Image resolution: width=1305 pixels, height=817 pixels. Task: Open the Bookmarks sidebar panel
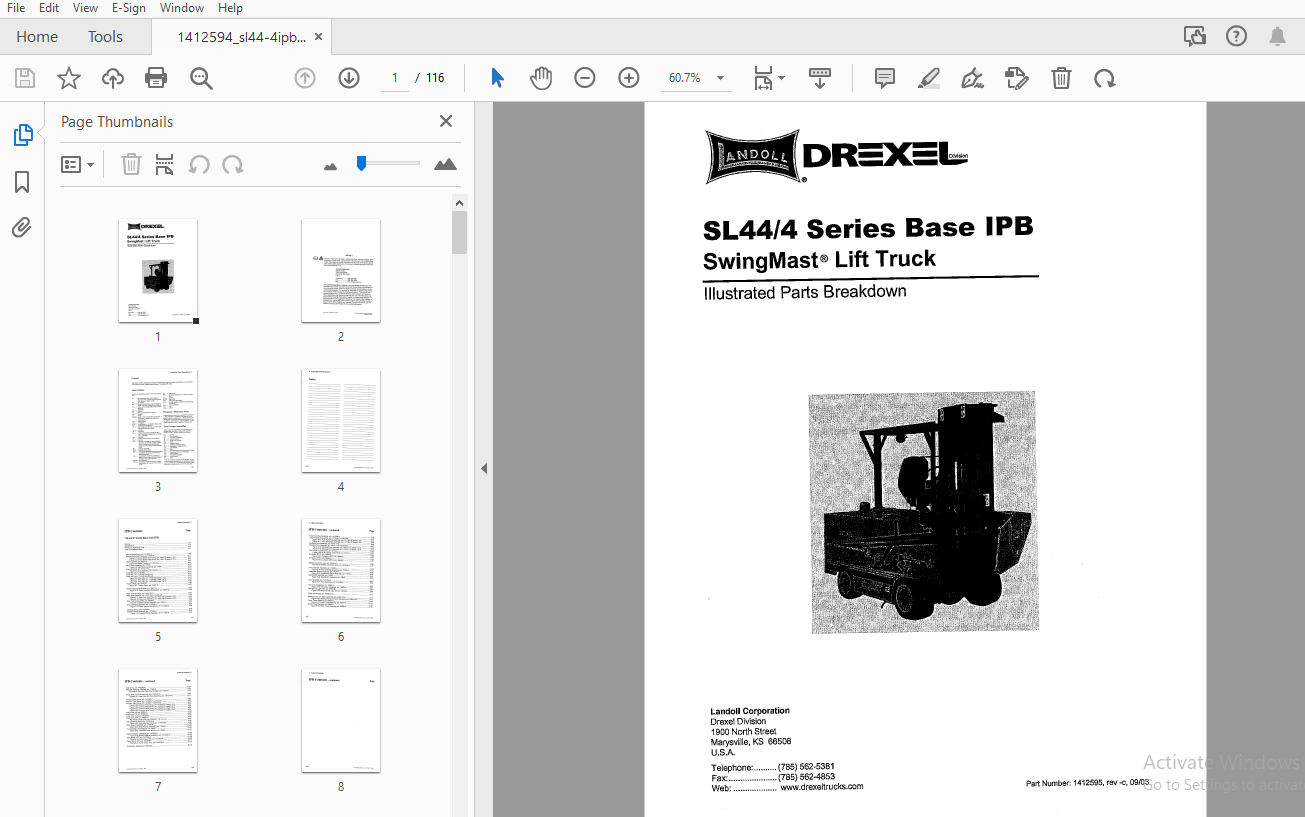[x=22, y=182]
